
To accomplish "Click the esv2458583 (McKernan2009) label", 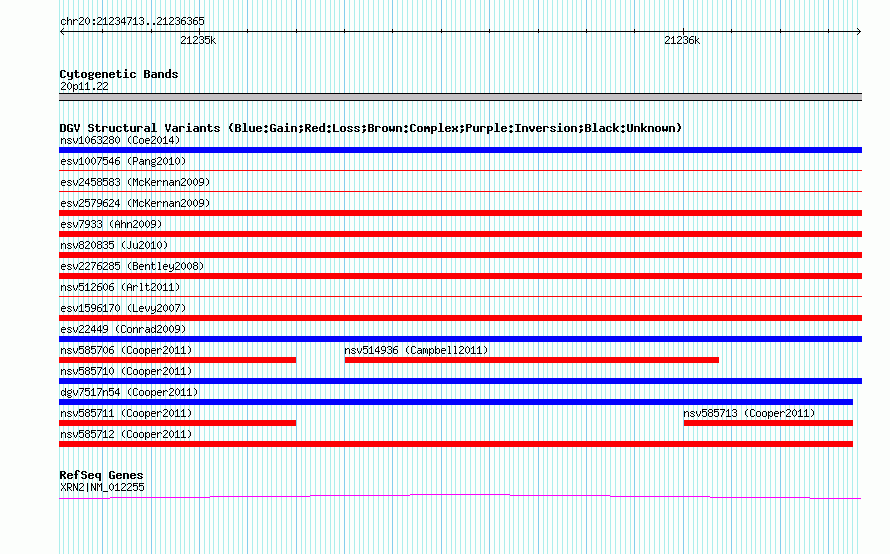I will [135, 182].
